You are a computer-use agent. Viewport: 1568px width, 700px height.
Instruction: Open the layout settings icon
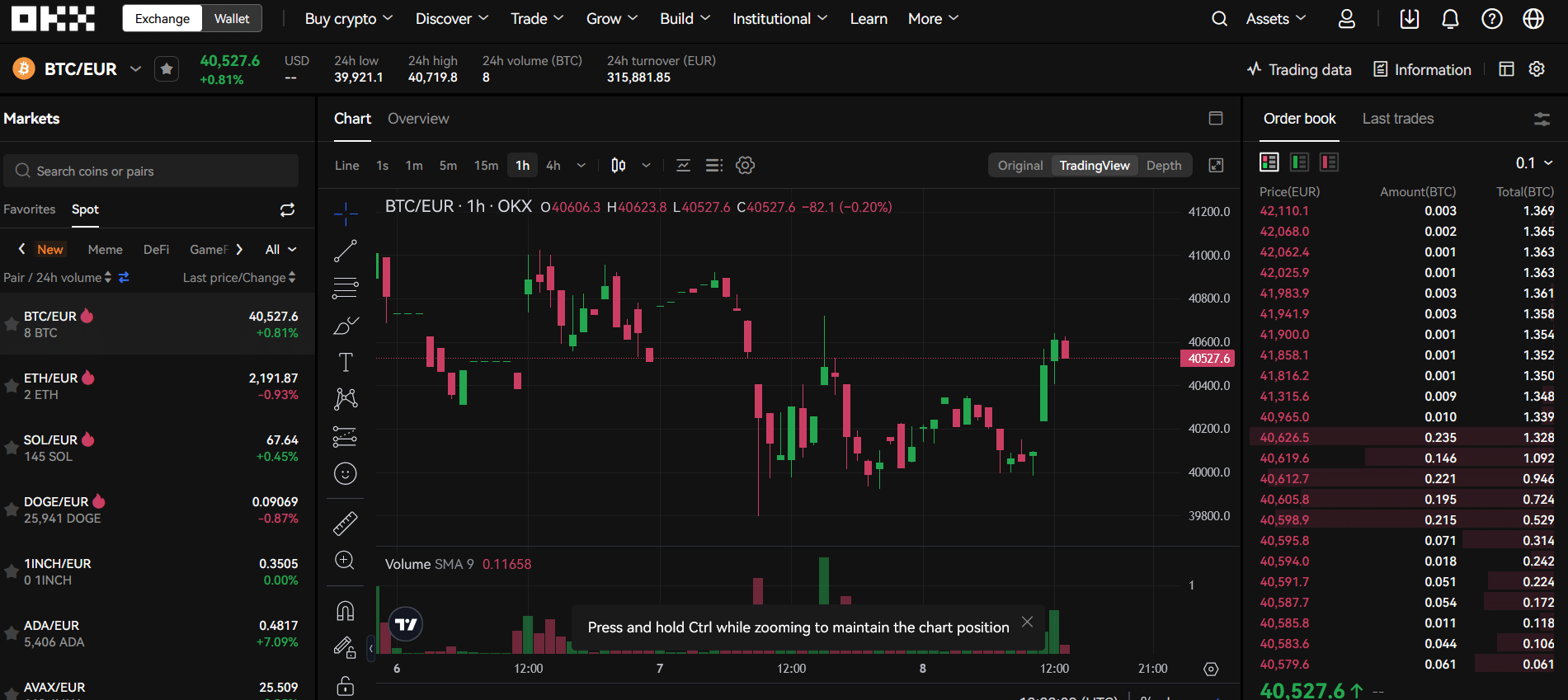point(1506,69)
